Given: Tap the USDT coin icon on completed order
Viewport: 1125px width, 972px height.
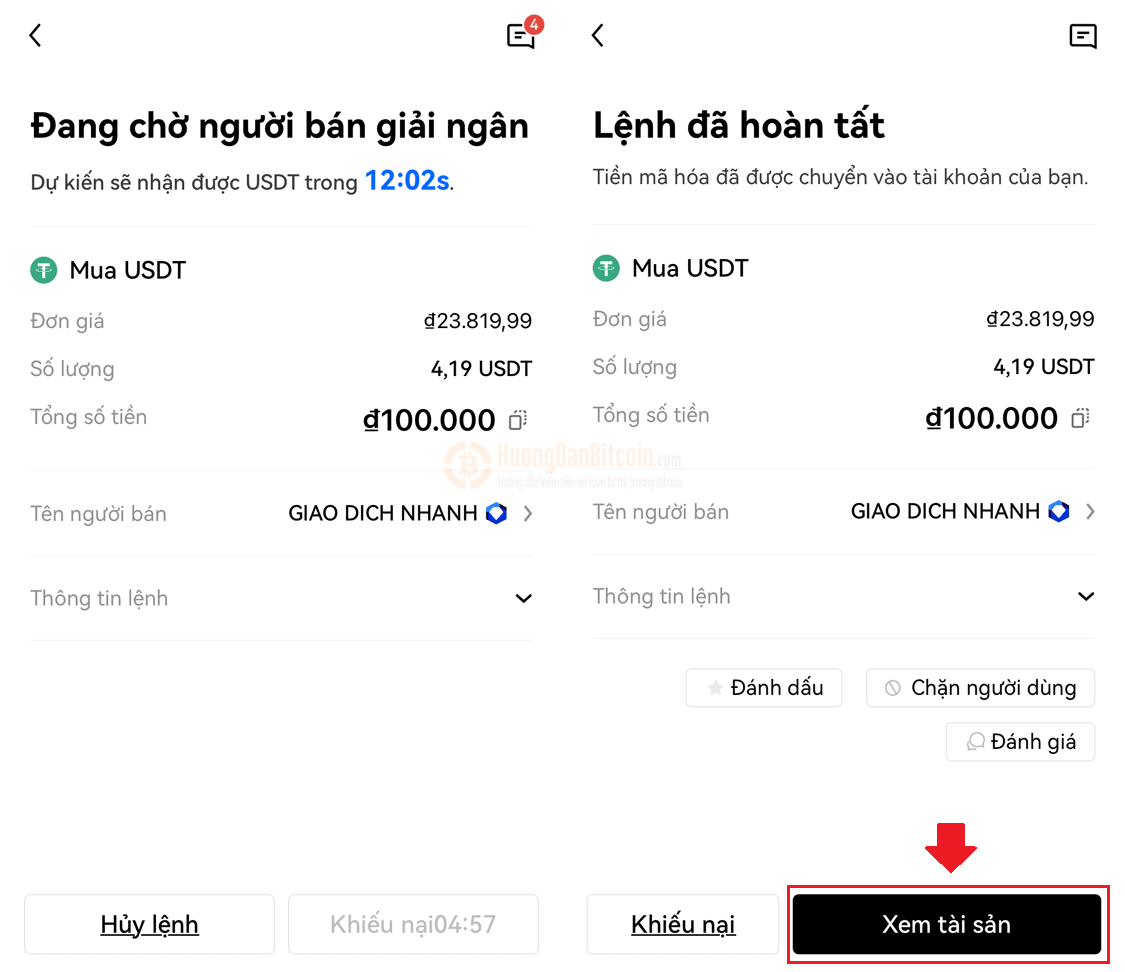Looking at the screenshot, I should coord(606,268).
